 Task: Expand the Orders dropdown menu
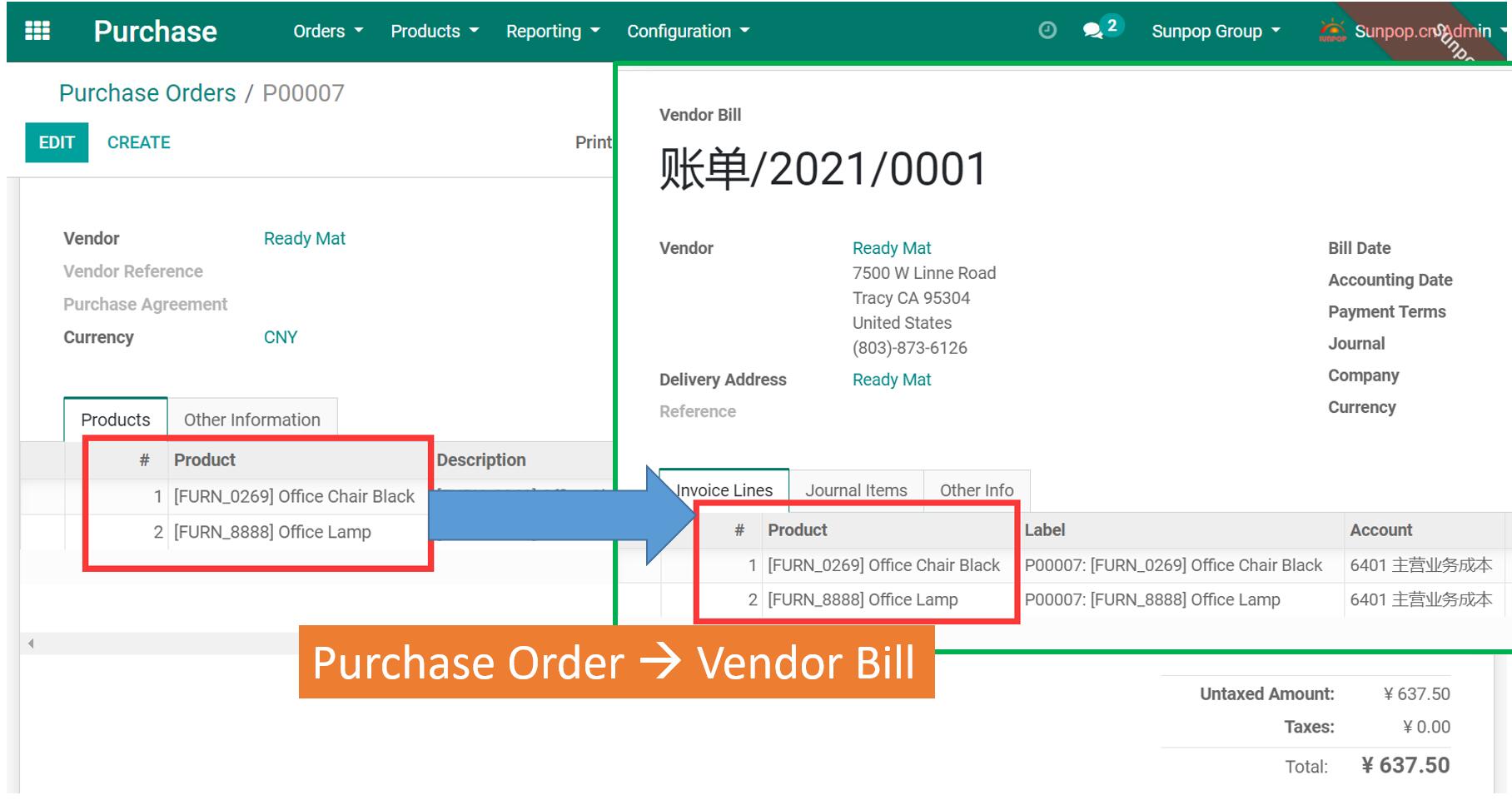(327, 32)
